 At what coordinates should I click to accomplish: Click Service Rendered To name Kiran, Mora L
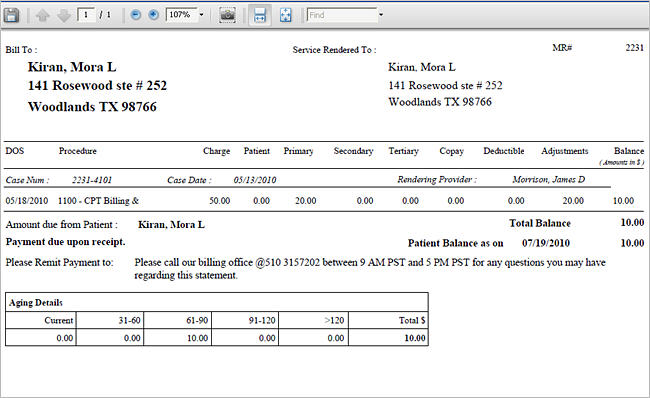click(422, 67)
